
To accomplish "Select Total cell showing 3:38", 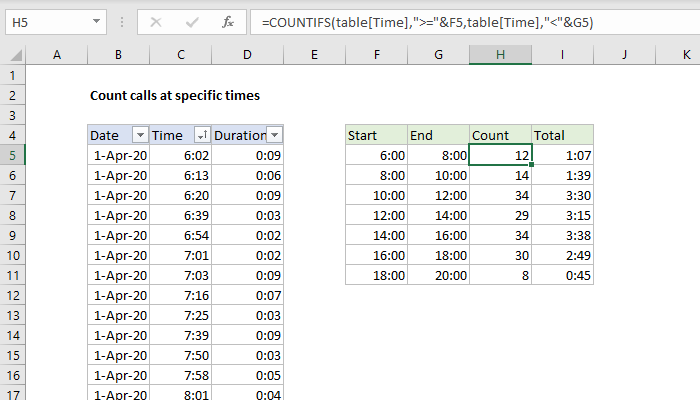I will click(x=562, y=235).
